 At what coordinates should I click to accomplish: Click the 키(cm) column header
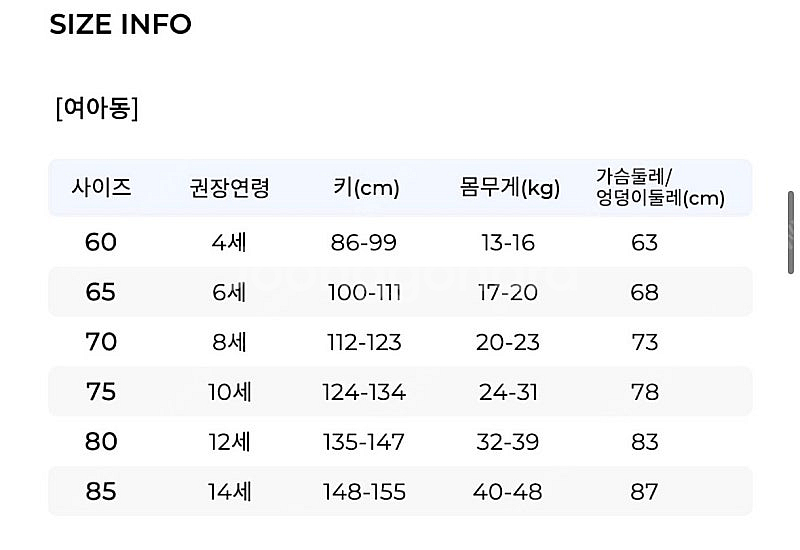(366, 188)
